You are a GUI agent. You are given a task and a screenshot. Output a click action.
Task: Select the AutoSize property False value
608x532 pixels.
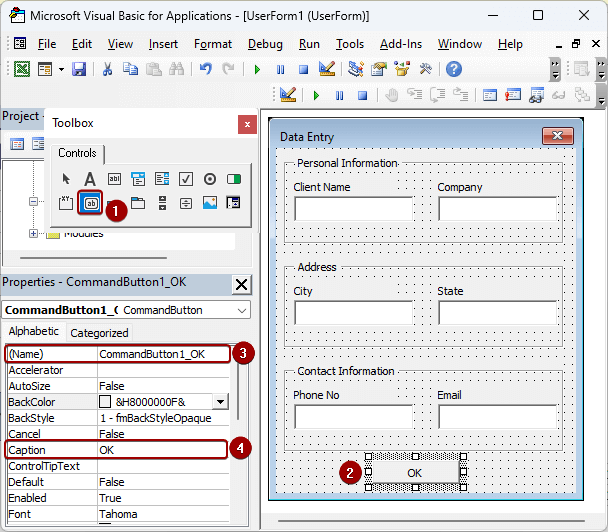163,386
